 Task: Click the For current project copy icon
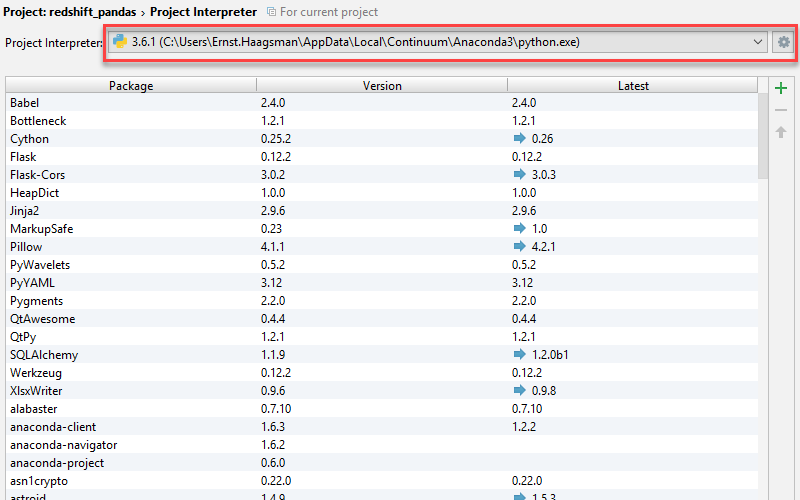(x=271, y=12)
